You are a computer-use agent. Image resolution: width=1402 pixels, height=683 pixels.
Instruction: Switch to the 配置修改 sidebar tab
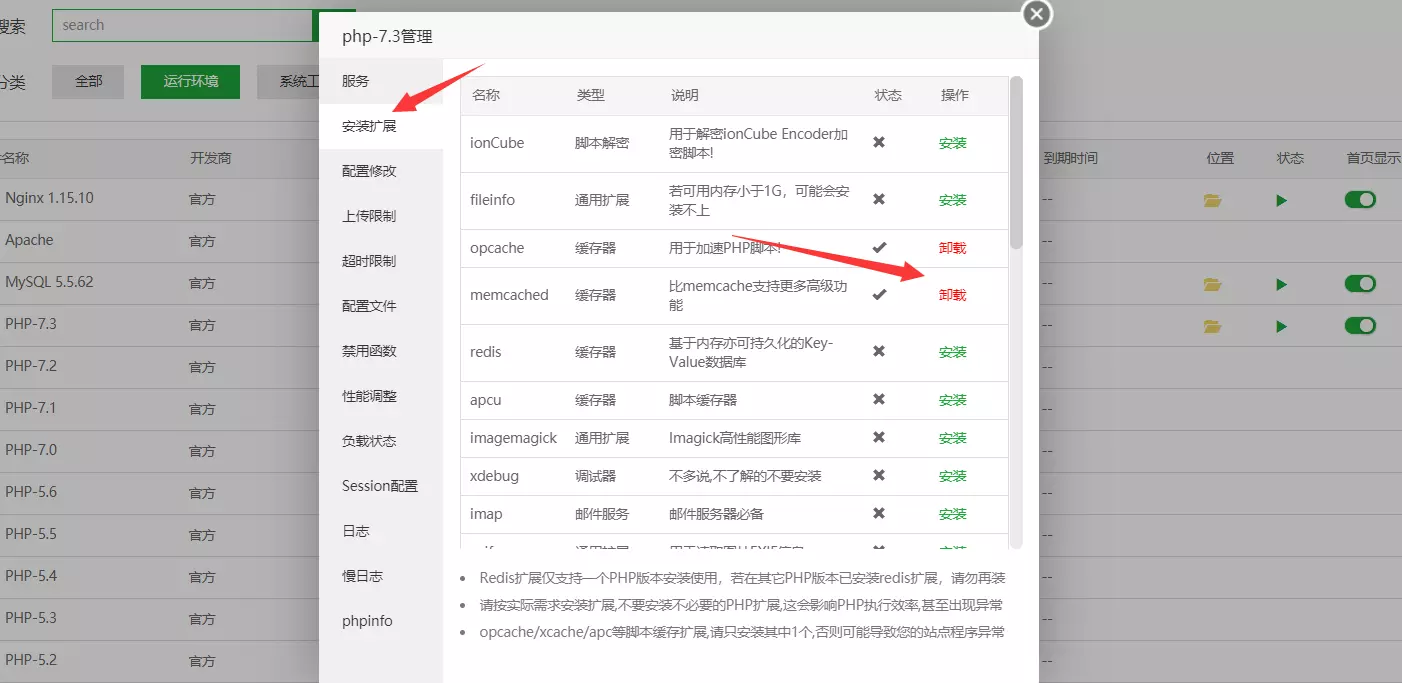(369, 171)
